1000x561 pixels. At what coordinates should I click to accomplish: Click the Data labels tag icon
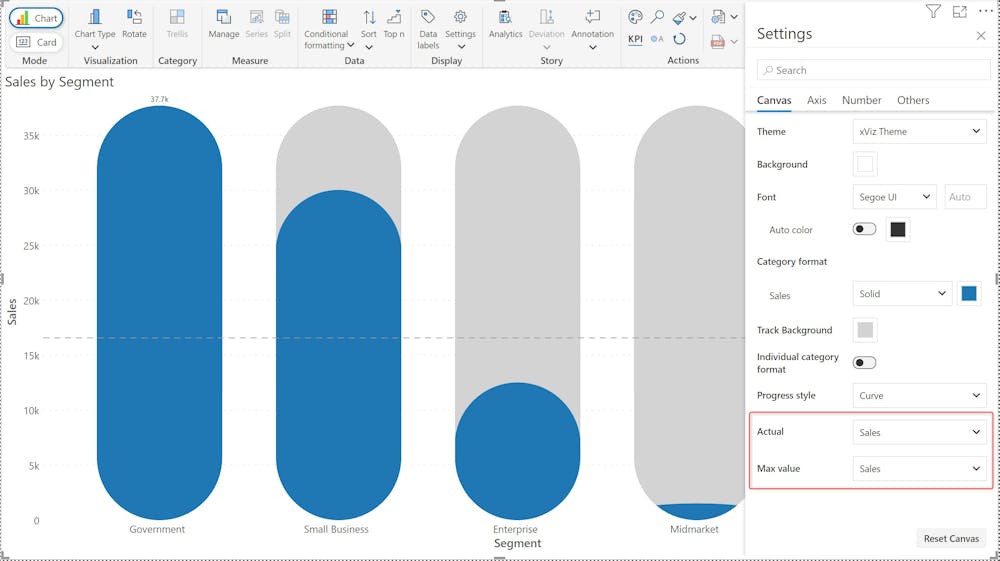[428, 18]
